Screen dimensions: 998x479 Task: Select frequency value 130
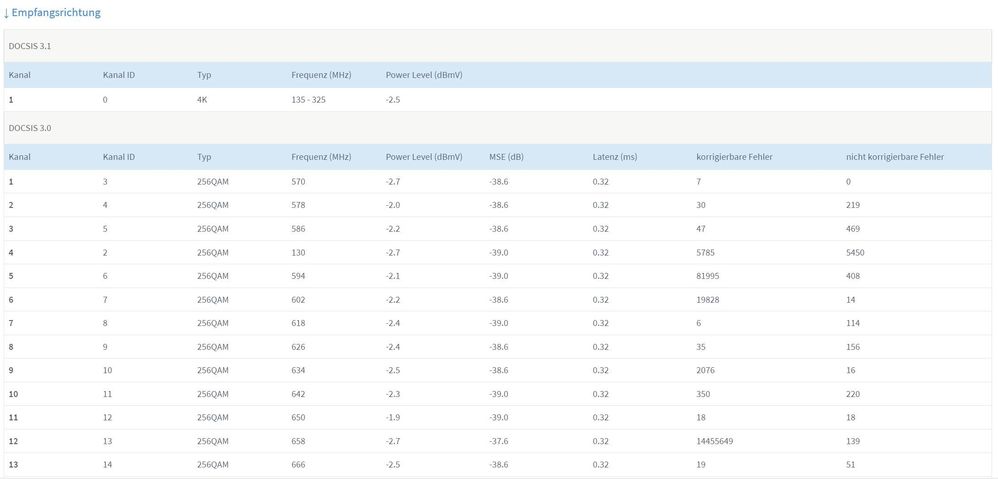[298, 253]
